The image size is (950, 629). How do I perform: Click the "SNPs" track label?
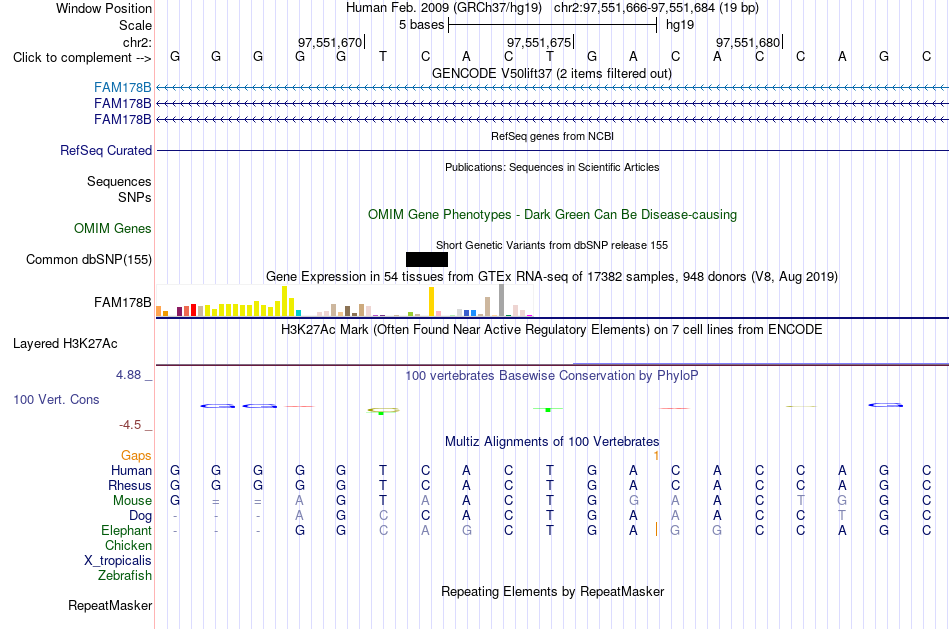coord(135,197)
